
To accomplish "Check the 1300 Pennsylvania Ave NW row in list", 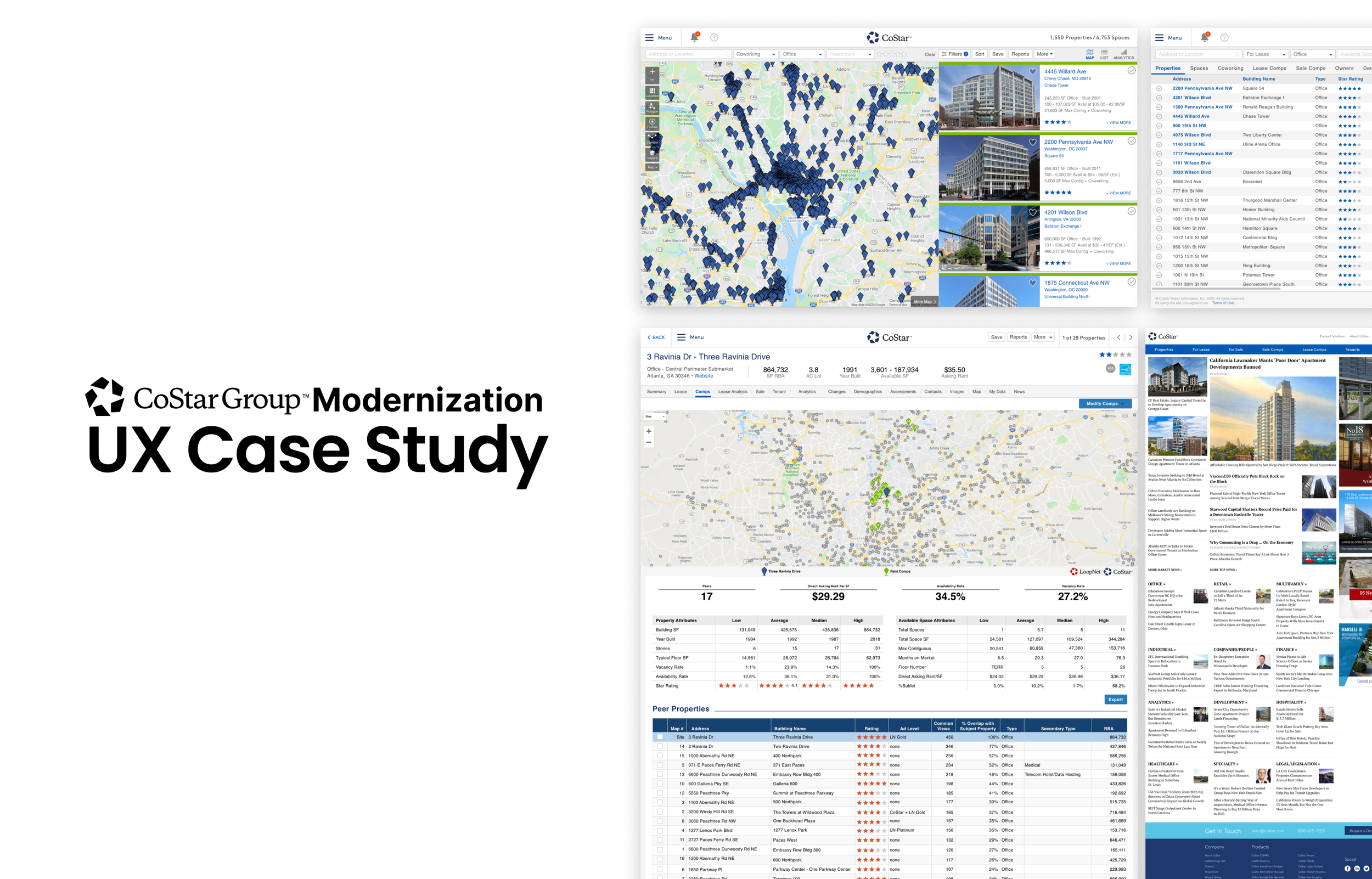I will point(1159,108).
